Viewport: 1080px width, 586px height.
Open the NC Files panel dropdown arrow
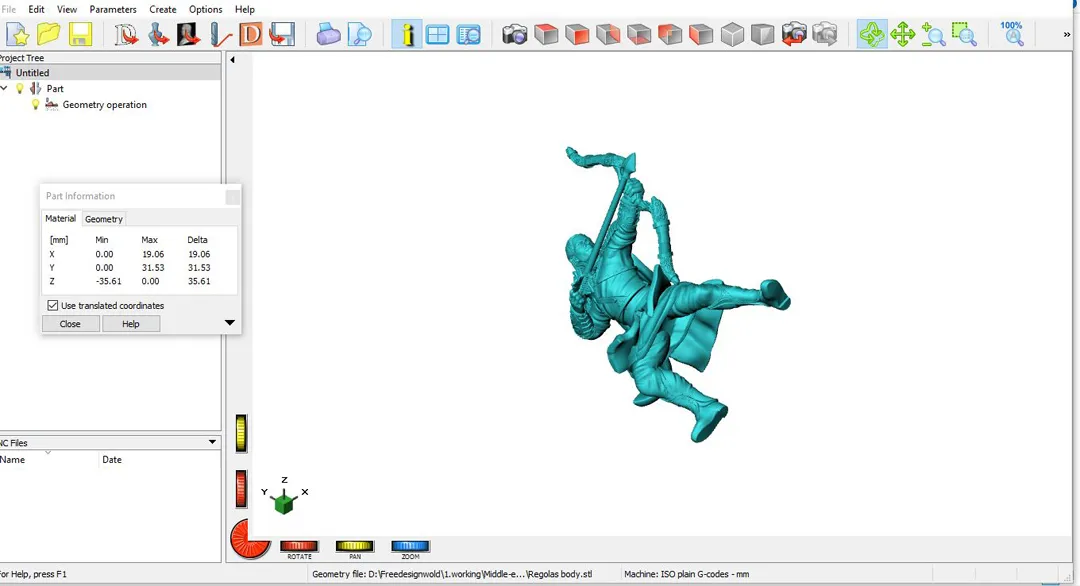[212, 442]
